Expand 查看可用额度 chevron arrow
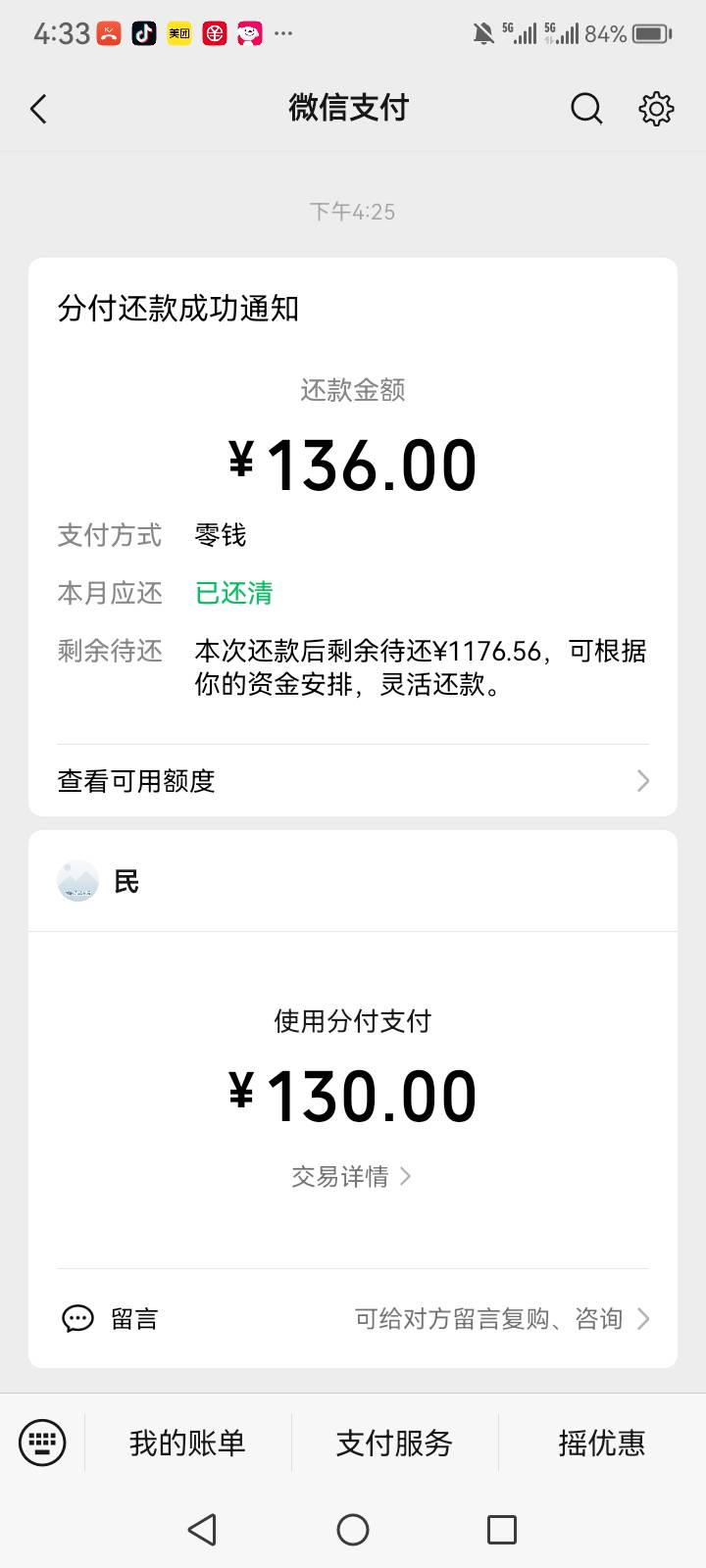The width and height of the screenshot is (706, 1568). [643, 780]
